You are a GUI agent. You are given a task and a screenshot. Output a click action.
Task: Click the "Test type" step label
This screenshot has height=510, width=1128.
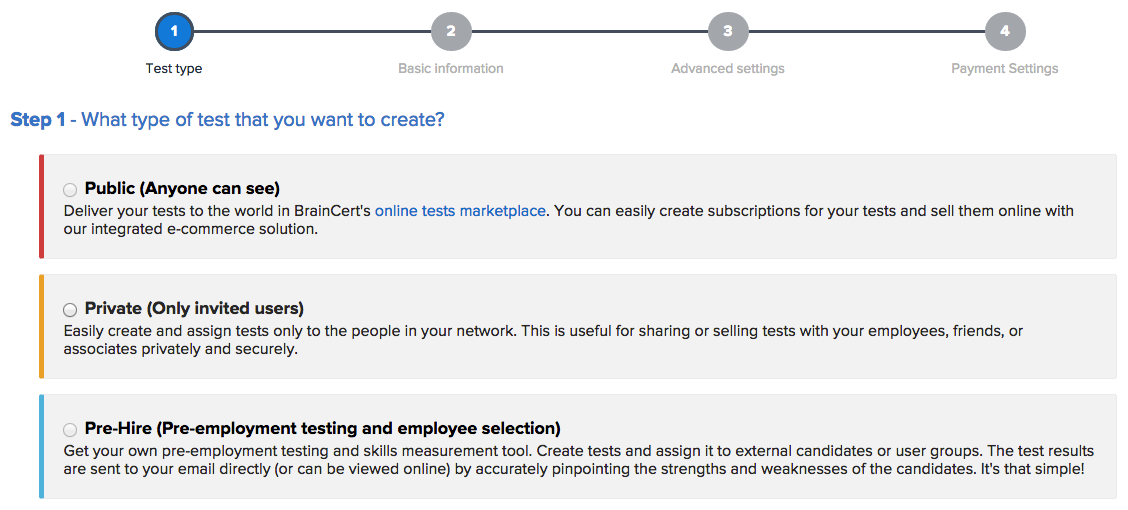point(174,69)
